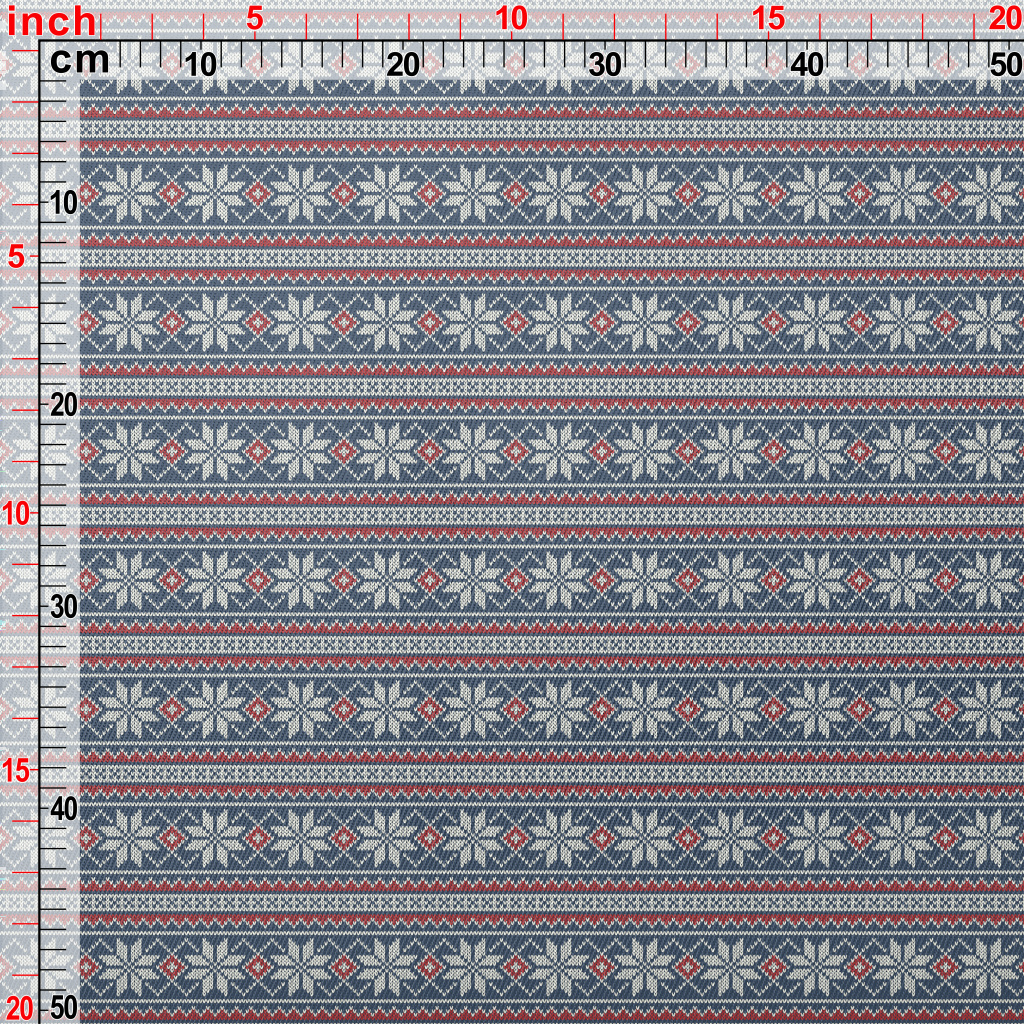
Task: Click the red "inch" unit label
Action: (x=52, y=21)
